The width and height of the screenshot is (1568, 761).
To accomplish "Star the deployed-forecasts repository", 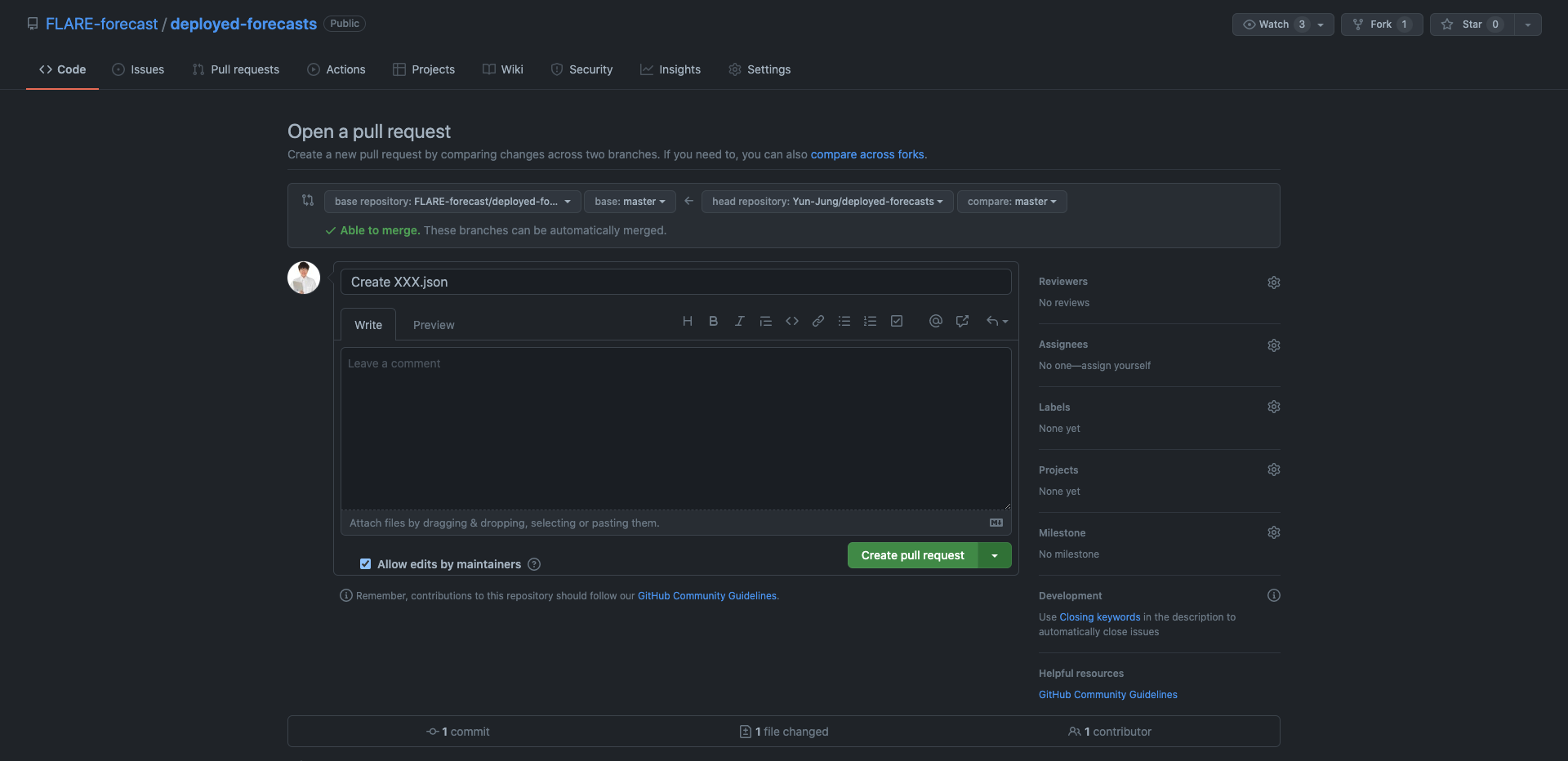I will click(1472, 24).
